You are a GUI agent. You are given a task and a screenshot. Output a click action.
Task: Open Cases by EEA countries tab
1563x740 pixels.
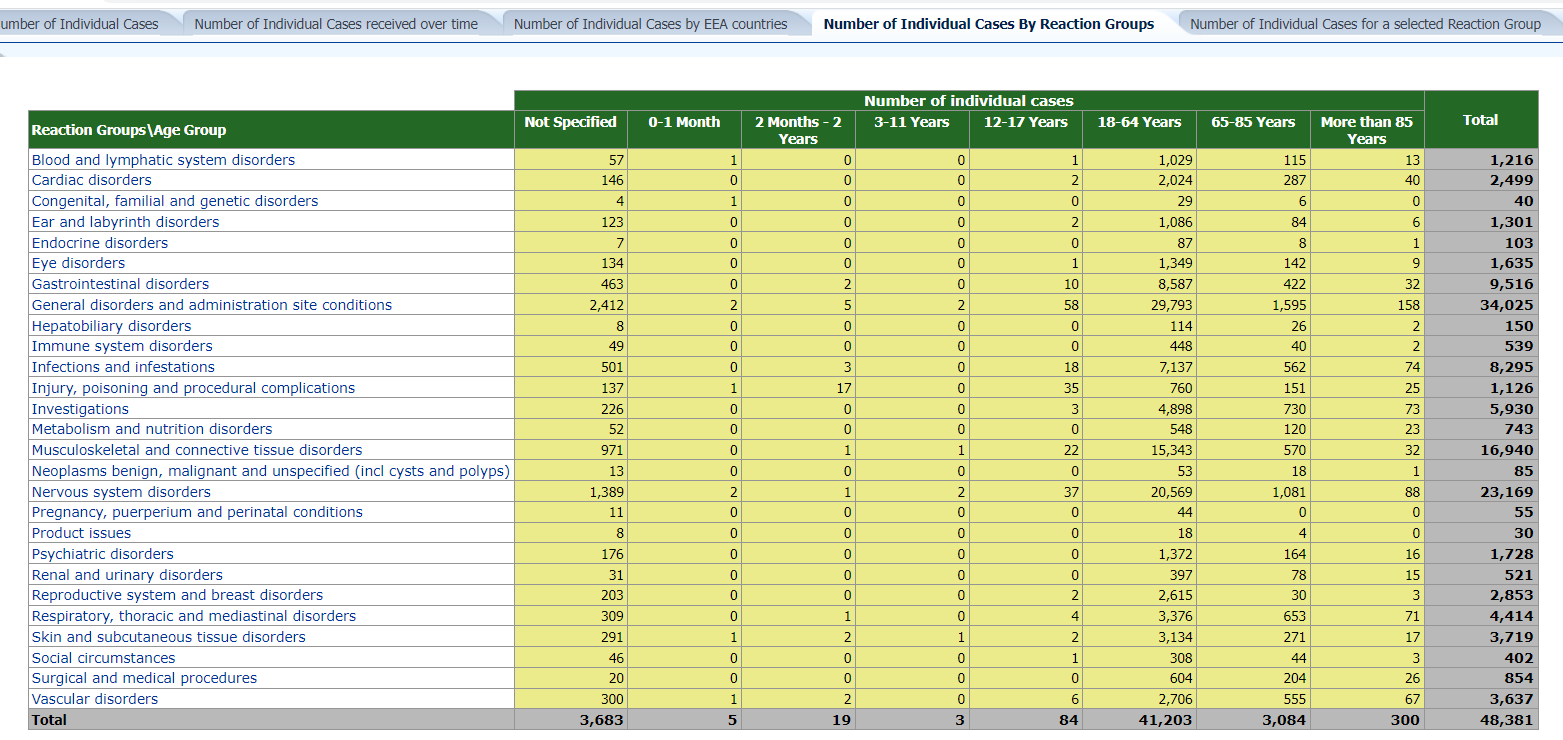pos(650,24)
